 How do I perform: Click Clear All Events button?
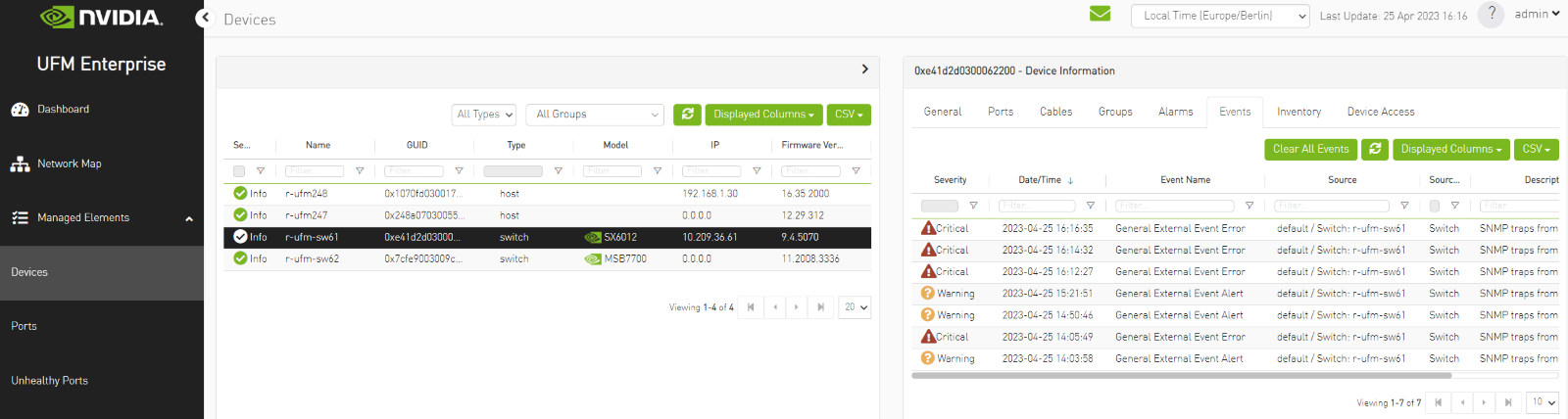click(1311, 149)
